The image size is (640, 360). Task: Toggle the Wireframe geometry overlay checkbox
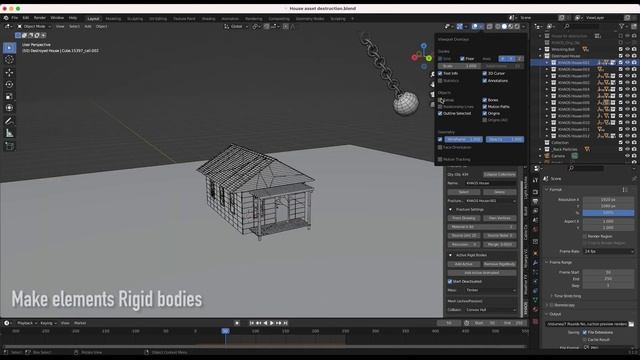[440, 140]
